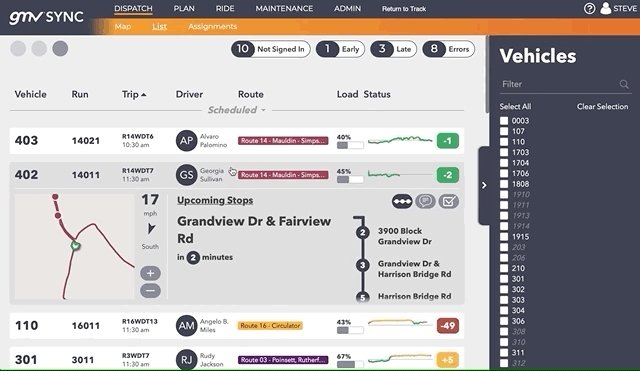Click RJ driver avatar for Rudy Jackson

(187, 360)
